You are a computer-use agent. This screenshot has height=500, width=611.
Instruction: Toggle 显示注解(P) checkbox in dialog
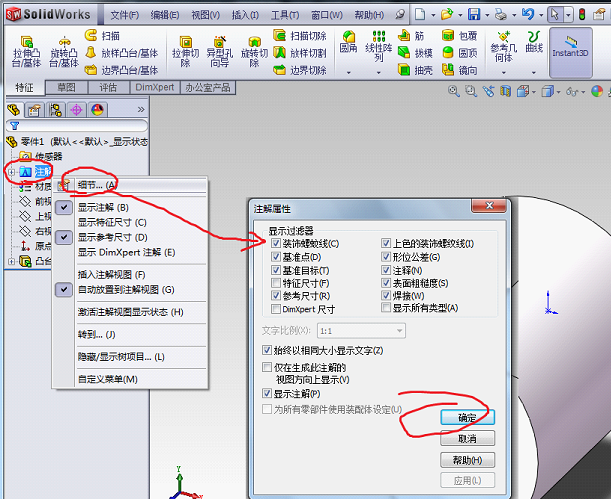point(267,393)
